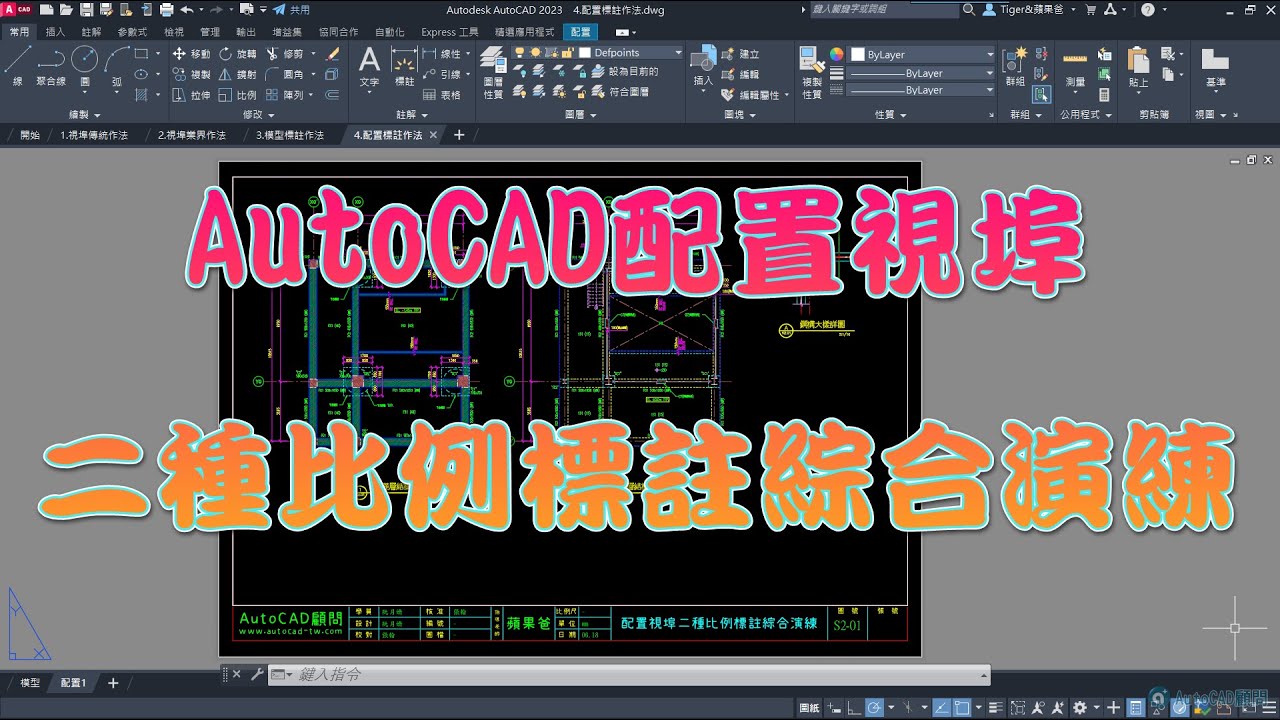Click Match Layer (符合圖層) button
Image resolution: width=1280 pixels, height=720 pixels.
click(x=620, y=92)
